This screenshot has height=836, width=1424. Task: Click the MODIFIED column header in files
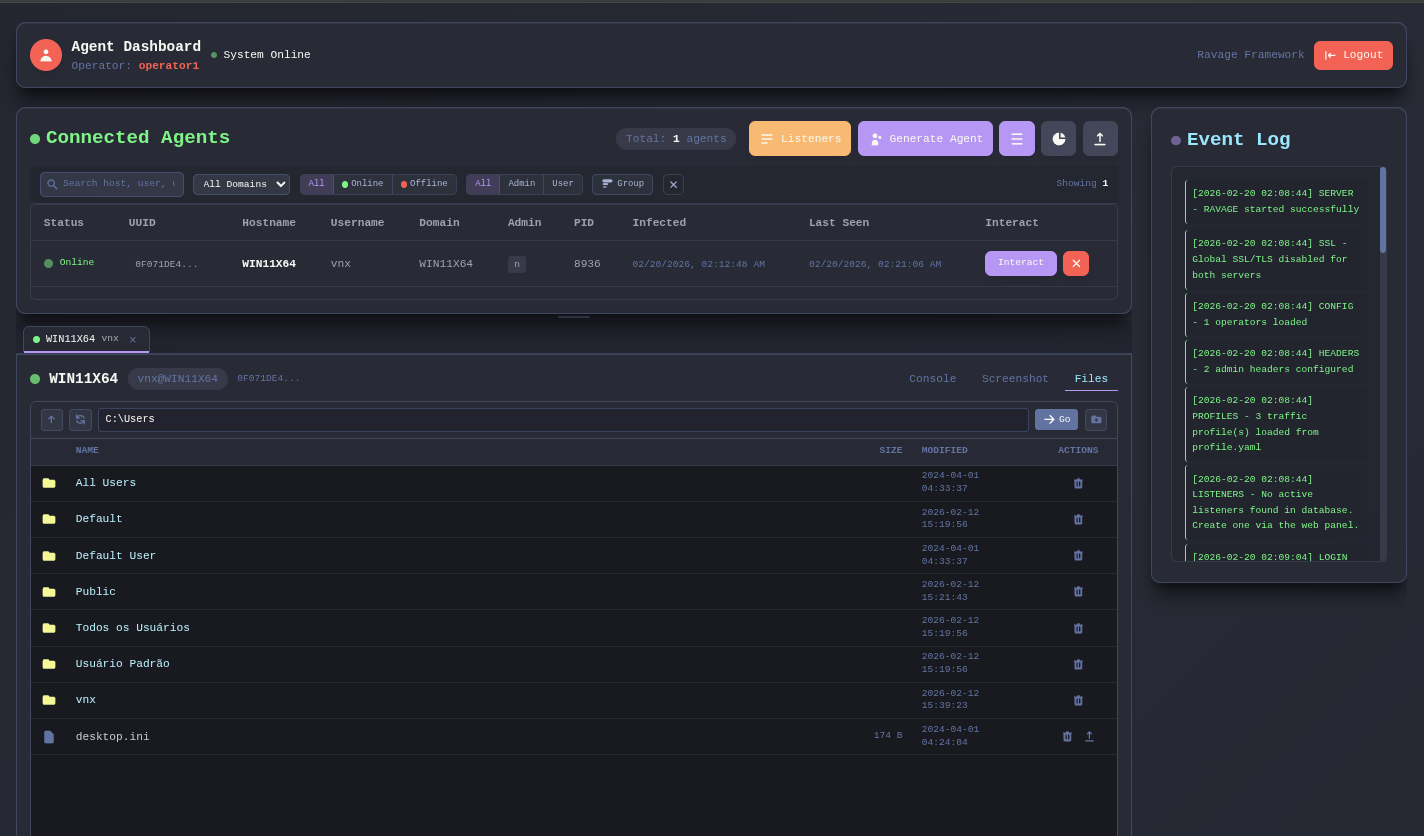pyautogui.click(x=945, y=451)
